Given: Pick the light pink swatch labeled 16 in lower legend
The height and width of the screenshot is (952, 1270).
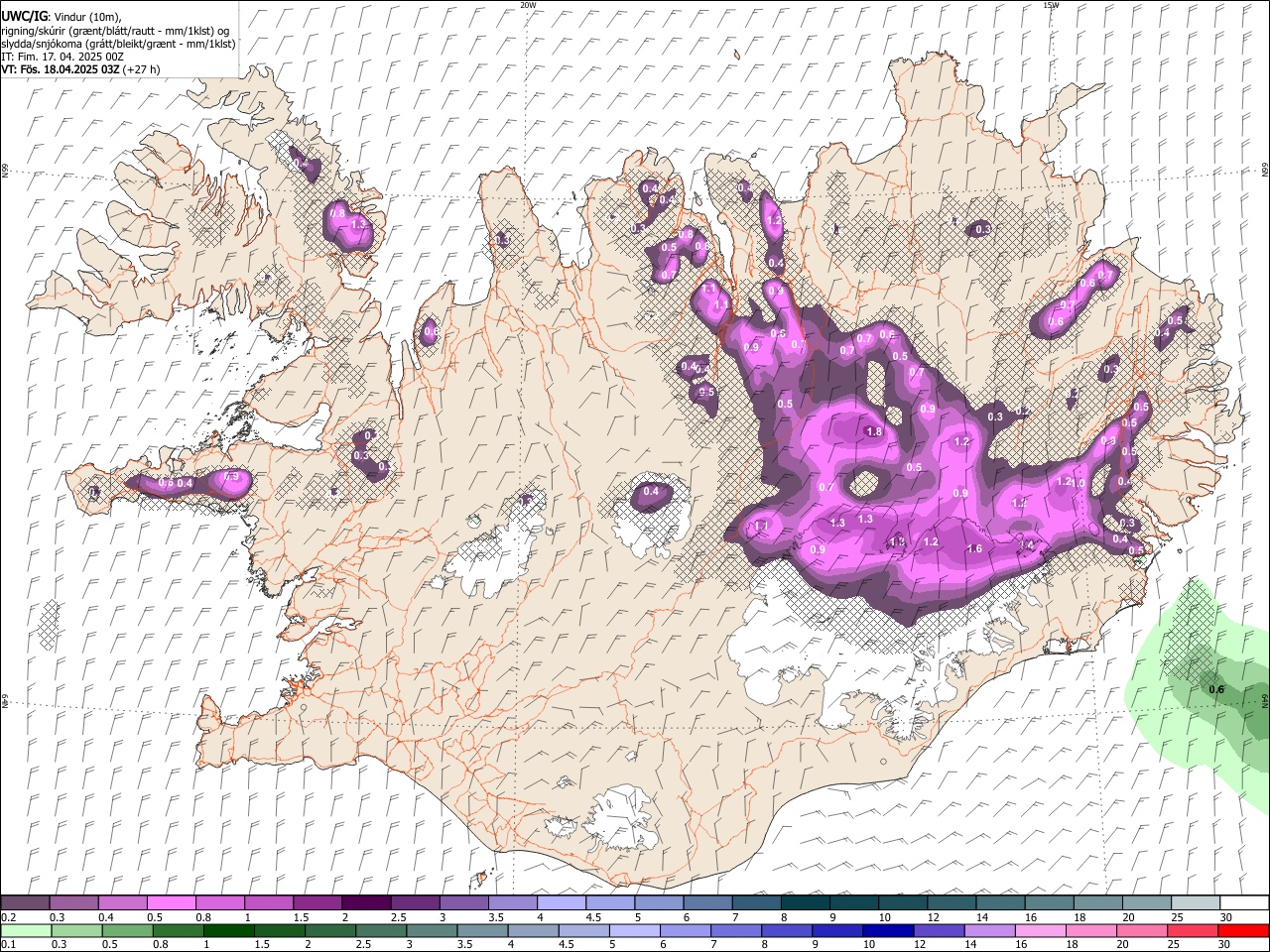Looking at the screenshot, I should [1039, 930].
